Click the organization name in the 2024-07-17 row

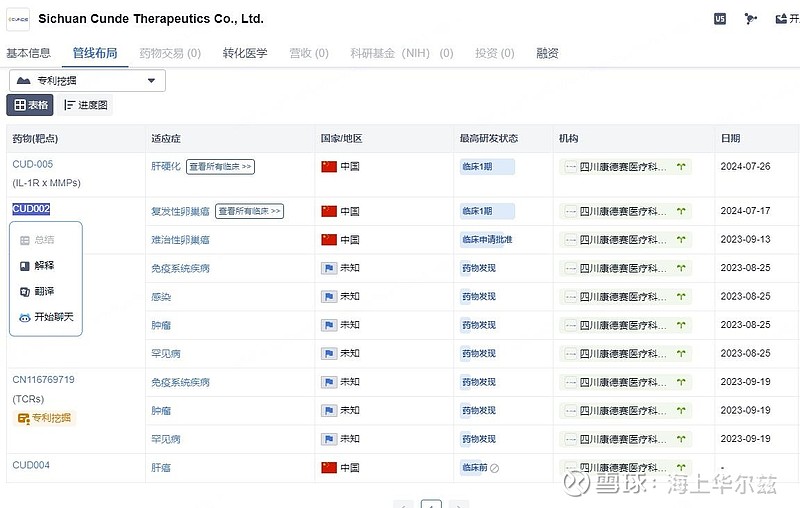point(623,211)
